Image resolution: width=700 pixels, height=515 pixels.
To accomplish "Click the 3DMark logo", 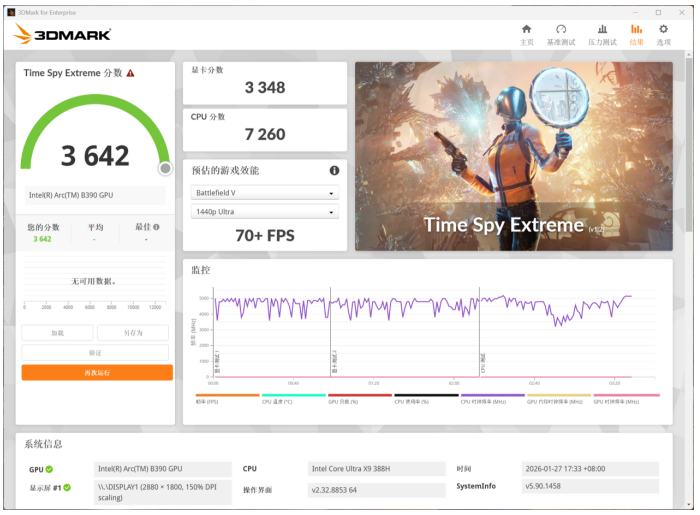I will [x=62, y=34].
